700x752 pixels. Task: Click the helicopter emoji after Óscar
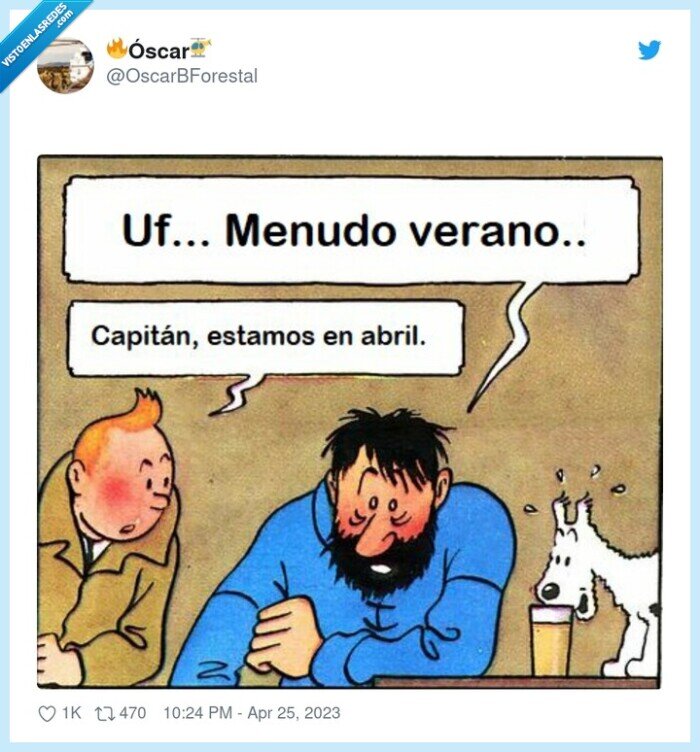200,48
